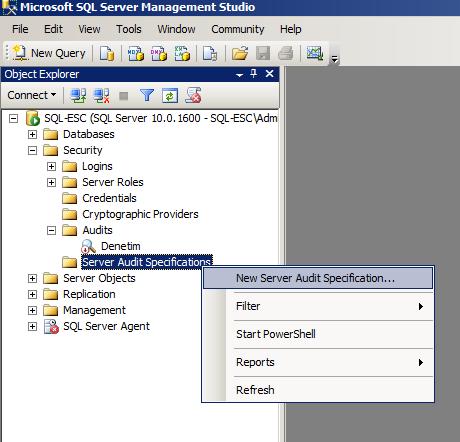Choose Refresh from the context menu

(318, 390)
